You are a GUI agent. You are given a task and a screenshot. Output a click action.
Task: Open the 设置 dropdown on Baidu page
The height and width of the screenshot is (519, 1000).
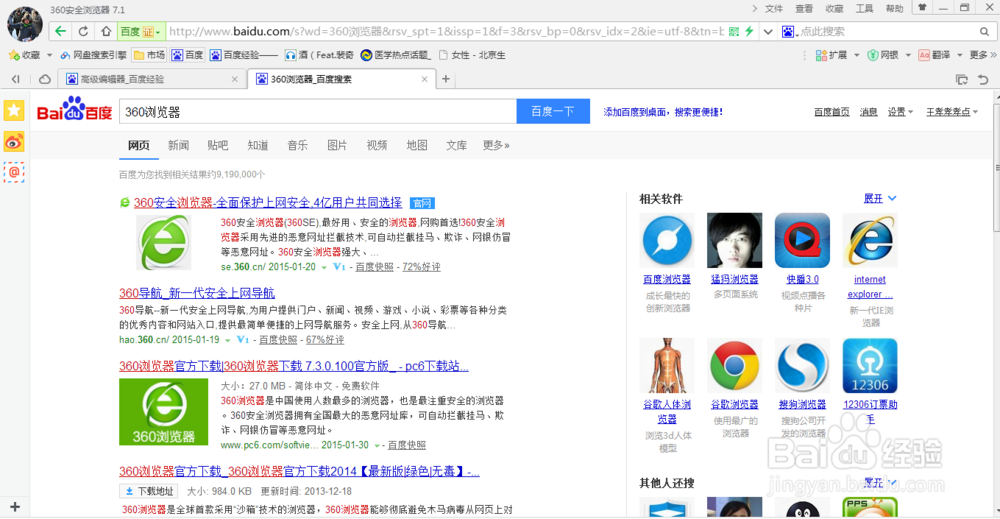(x=900, y=112)
